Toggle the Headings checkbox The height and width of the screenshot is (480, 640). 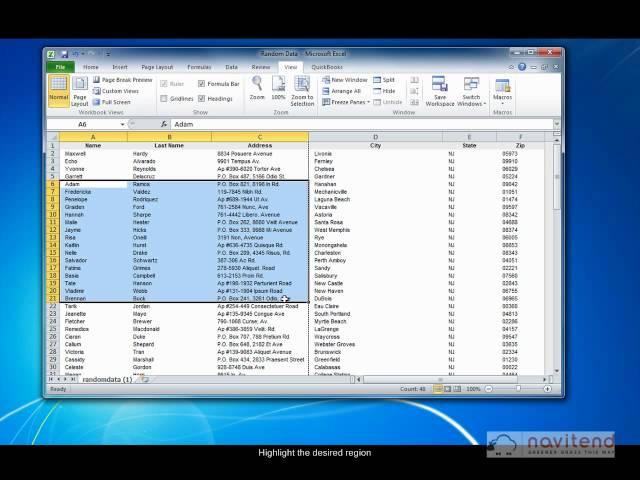(201, 99)
